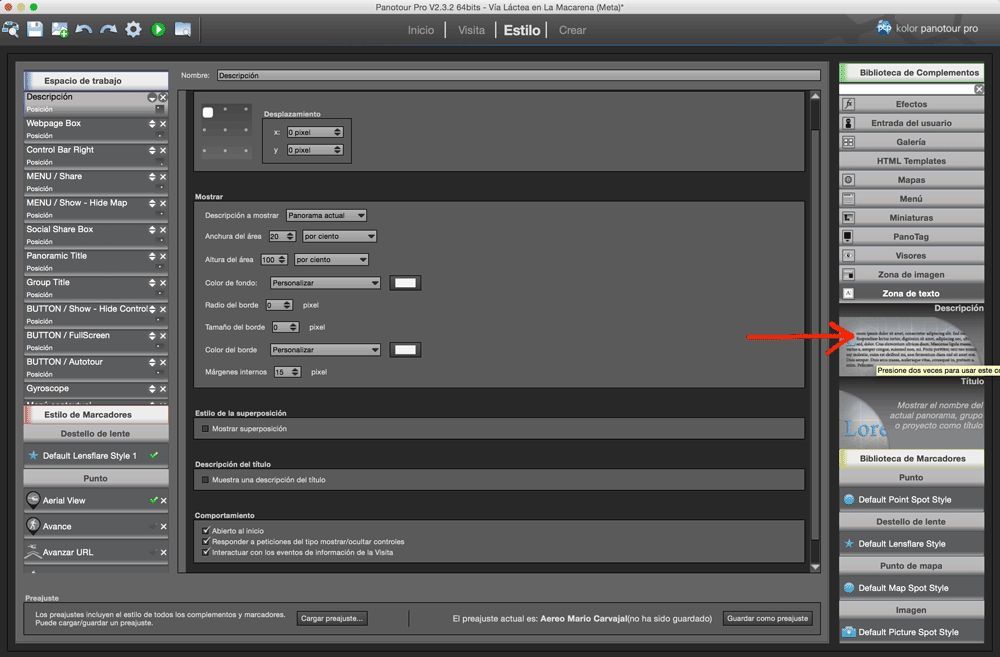Check Muestra una descripción del título
This screenshot has height=657, width=1000.
pyautogui.click(x=205, y=480)
